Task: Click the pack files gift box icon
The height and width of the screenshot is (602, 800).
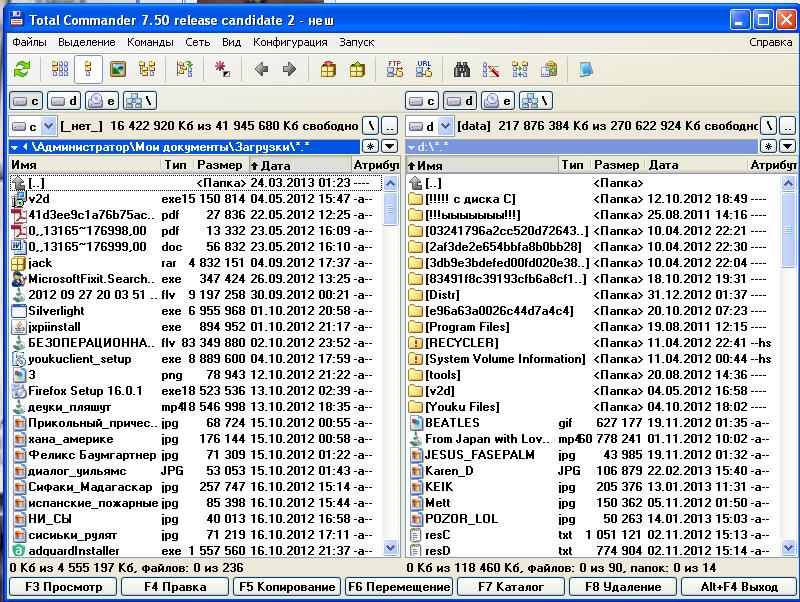Action: pos(327,69)
